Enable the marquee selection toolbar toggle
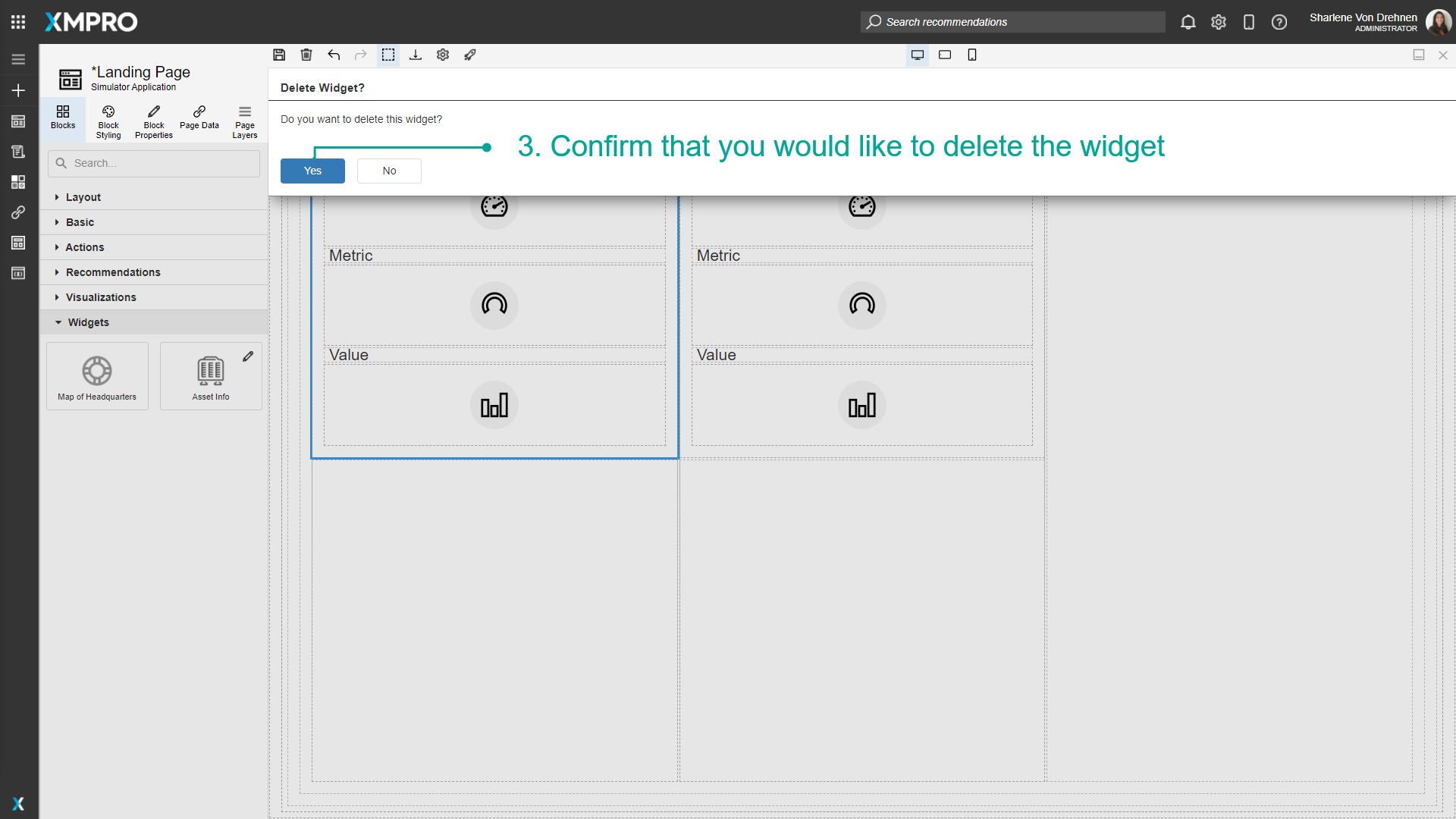1456x819 pixels. 388,55
